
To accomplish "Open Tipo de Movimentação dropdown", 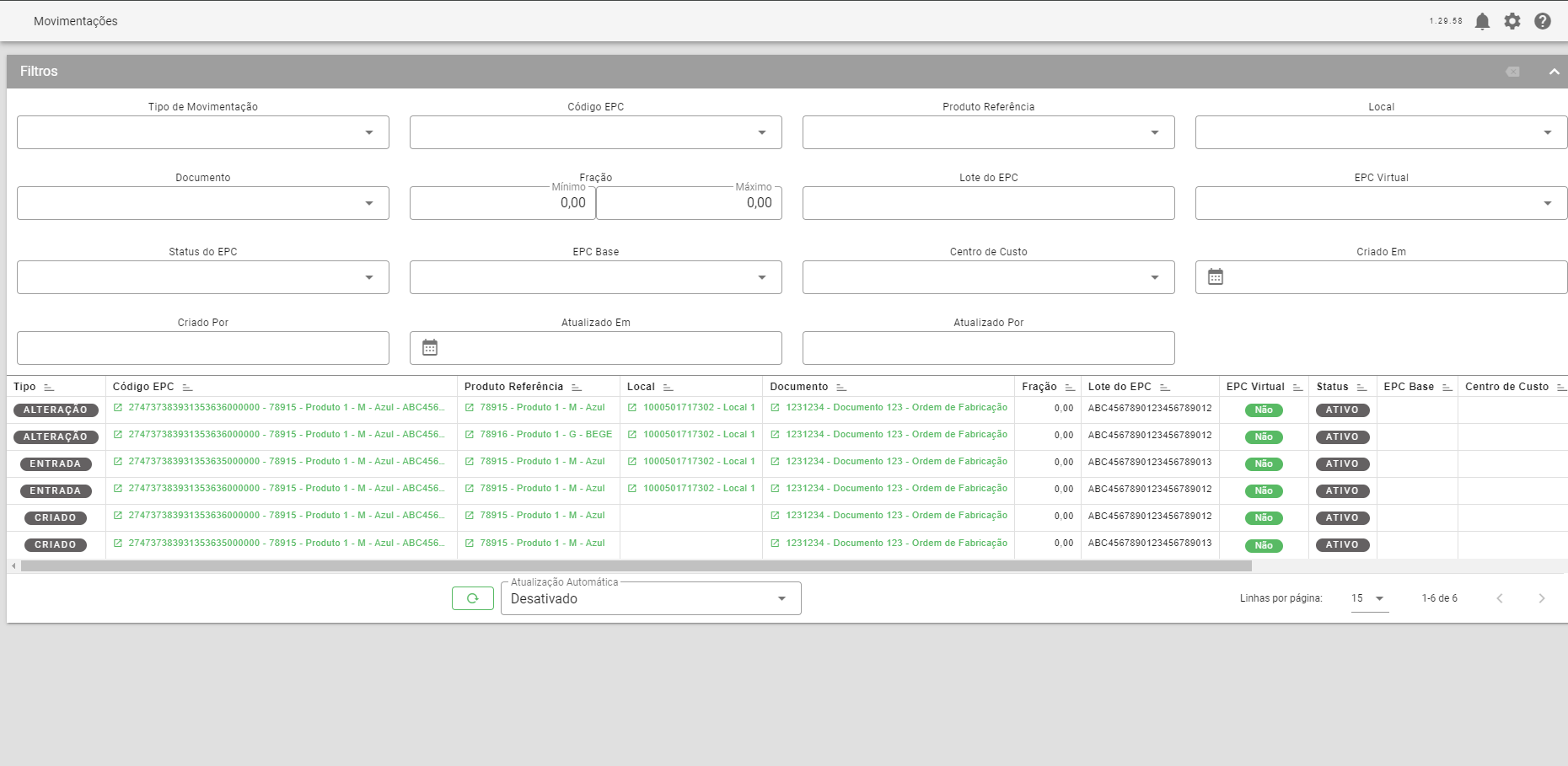I will coord(203,132).
